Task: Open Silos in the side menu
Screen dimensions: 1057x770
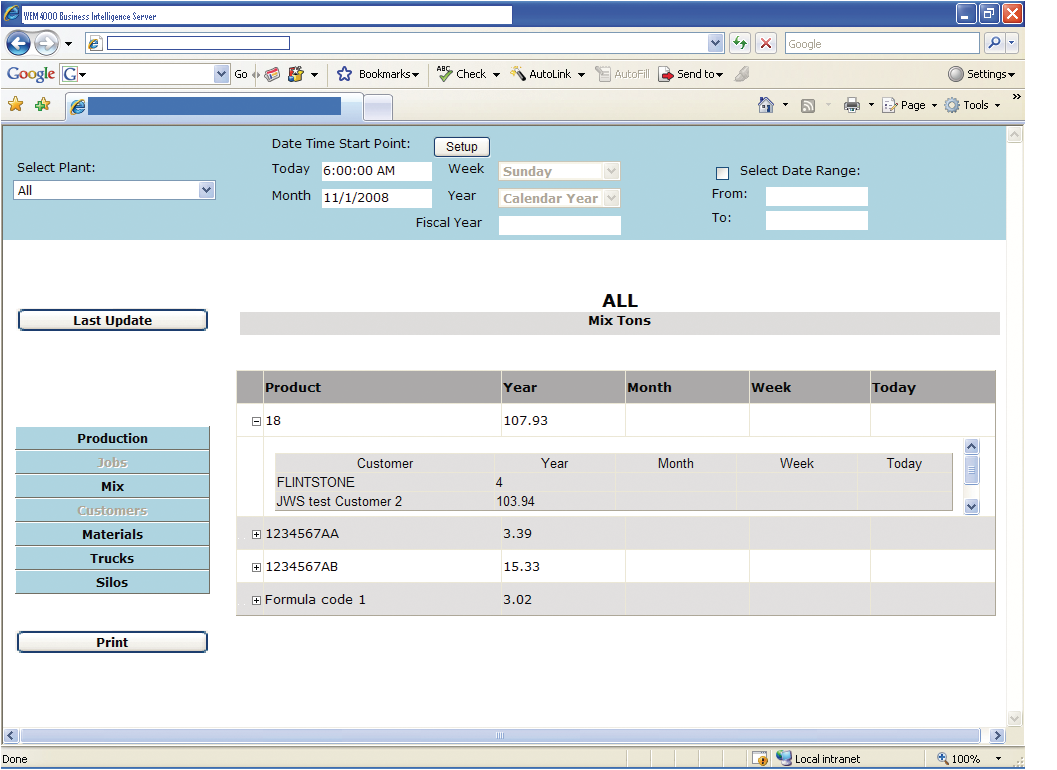Action: point(113,583)
